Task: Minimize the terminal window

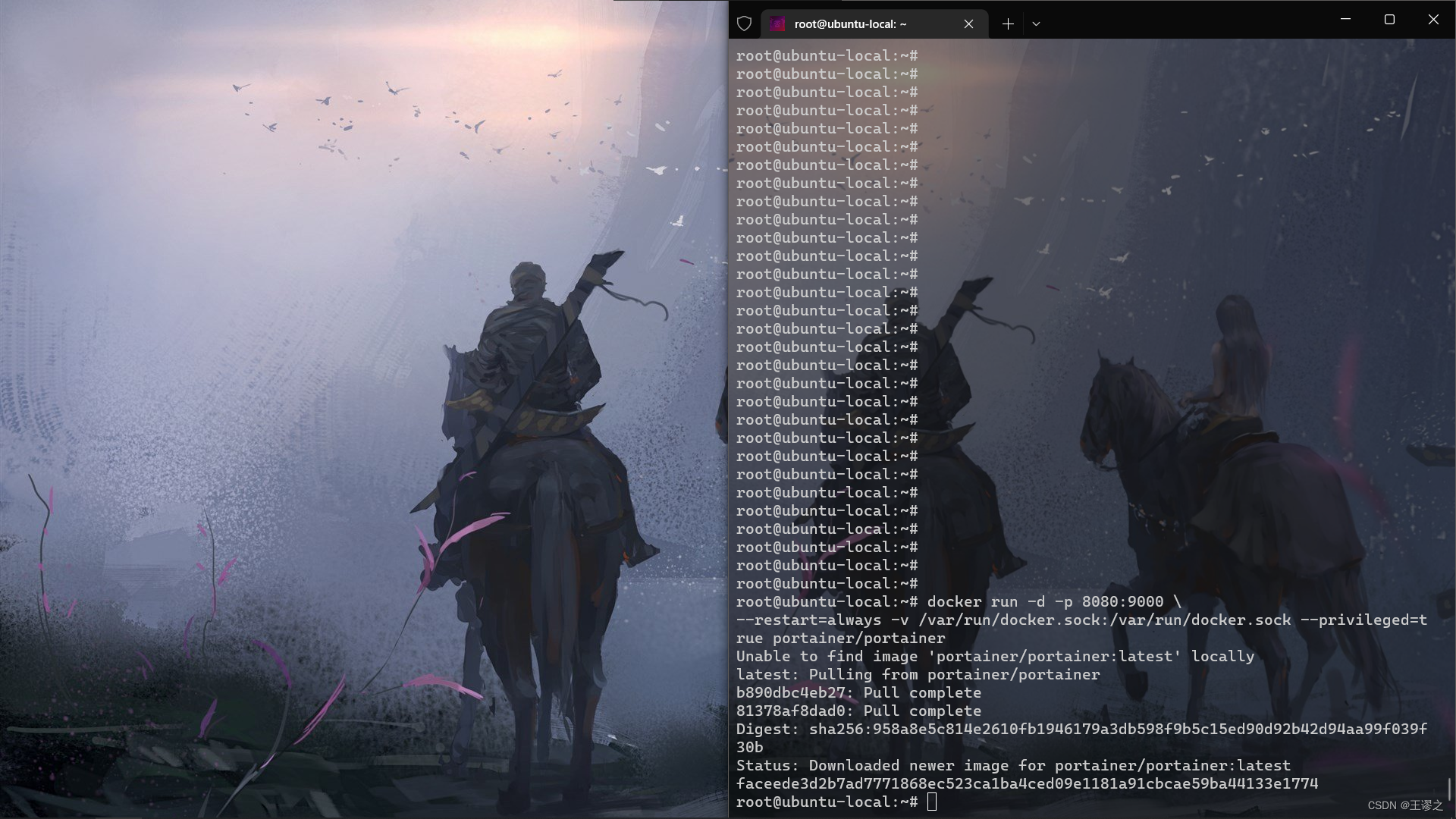Action: coord(1345,20)
